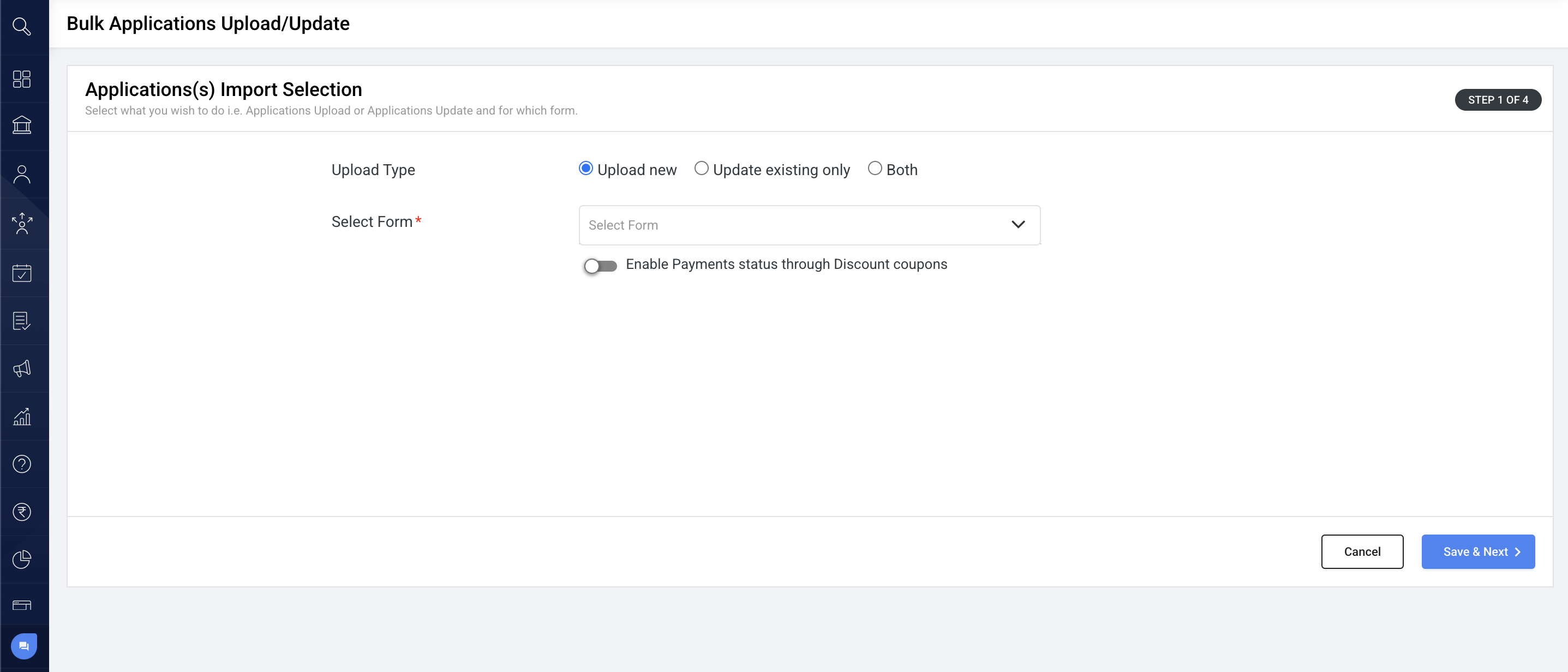Open the lead distribution person-arrows icon

(x=22, y=224)
